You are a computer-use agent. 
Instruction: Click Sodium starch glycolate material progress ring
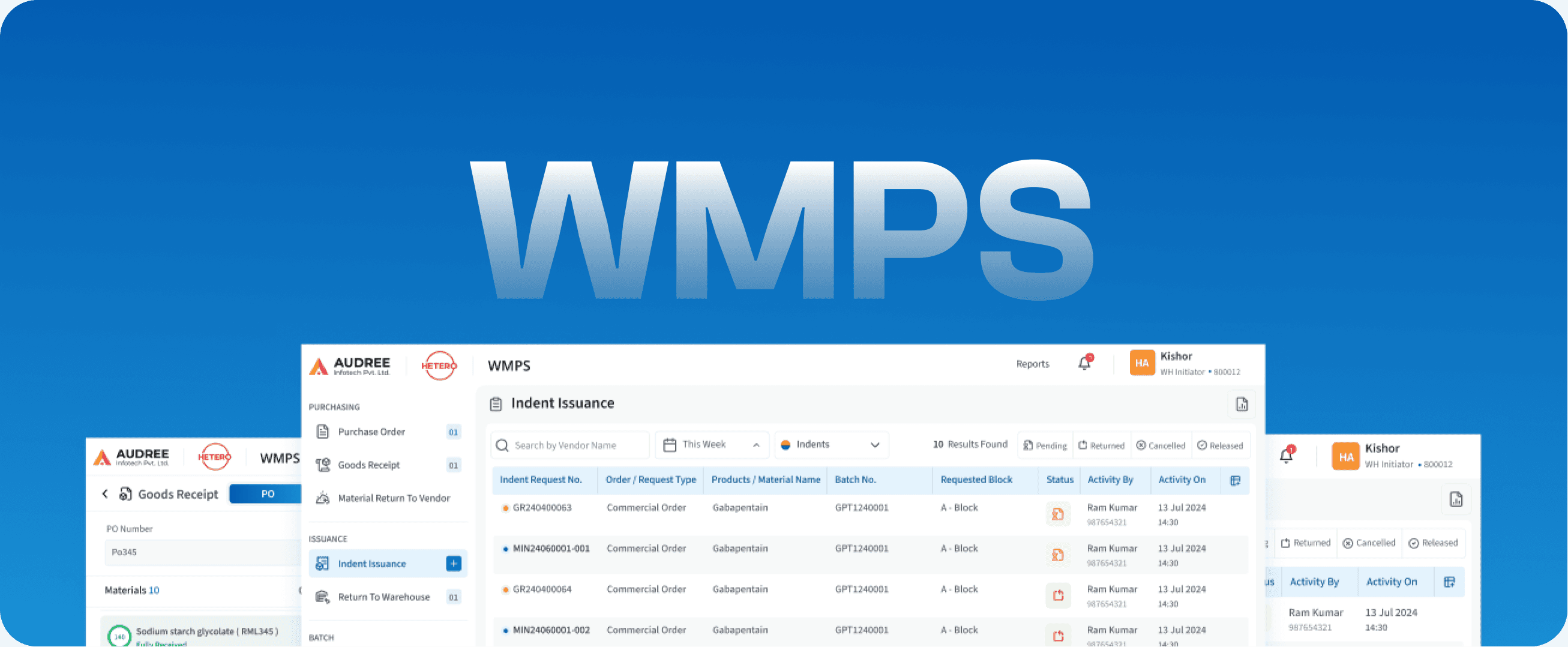(119, 637)
